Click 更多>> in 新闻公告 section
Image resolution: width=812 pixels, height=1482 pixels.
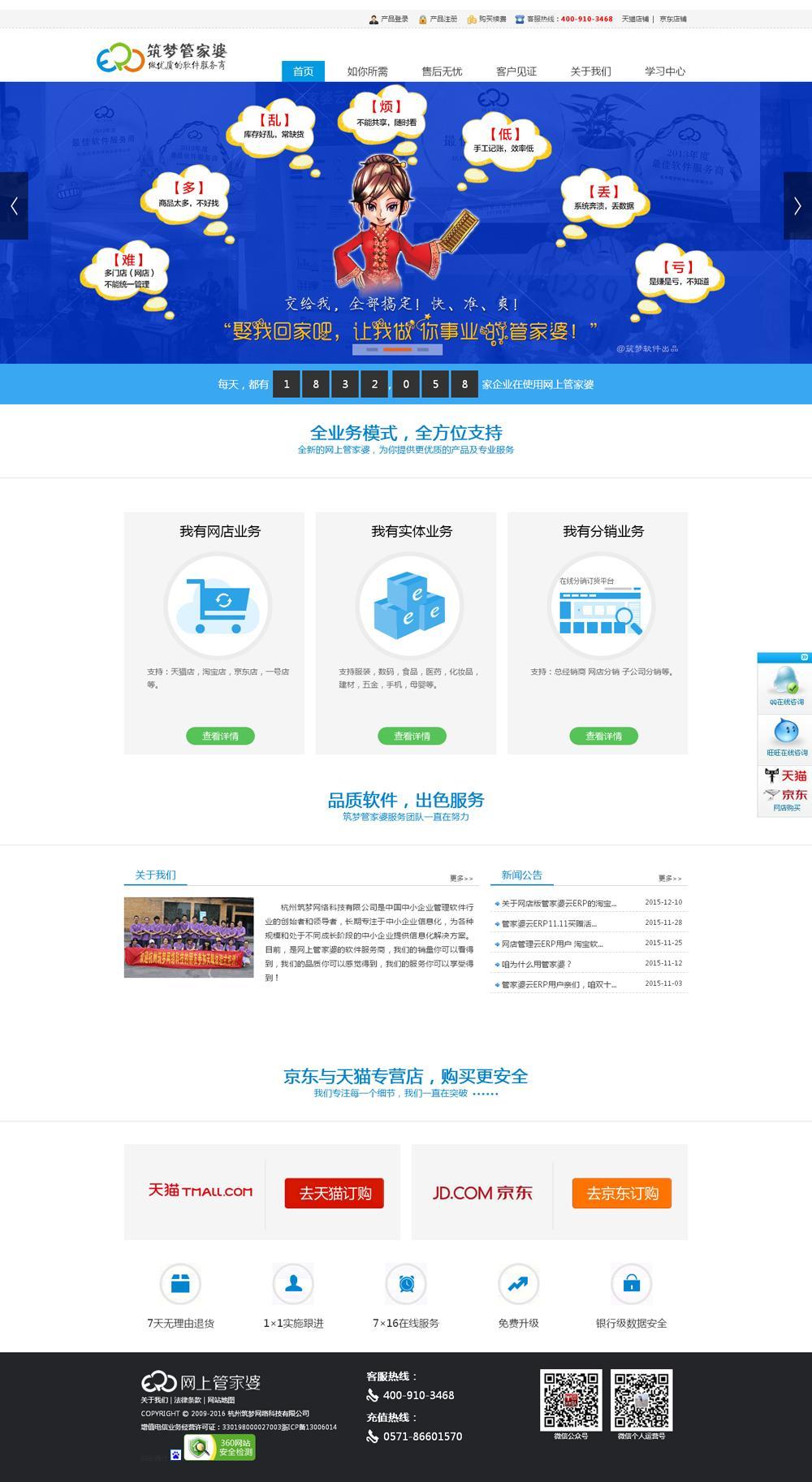pos(670,878)
